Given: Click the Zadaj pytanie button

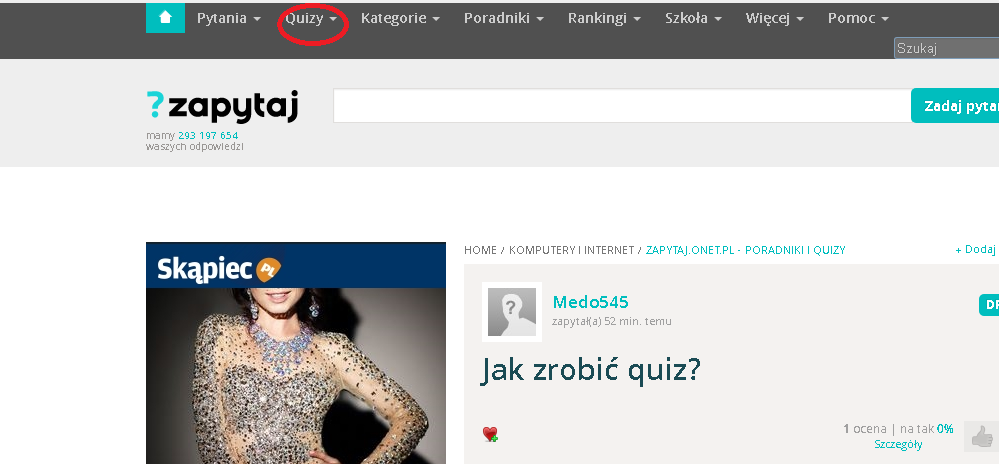Looking at the screenshot, I should pos(955,106).
